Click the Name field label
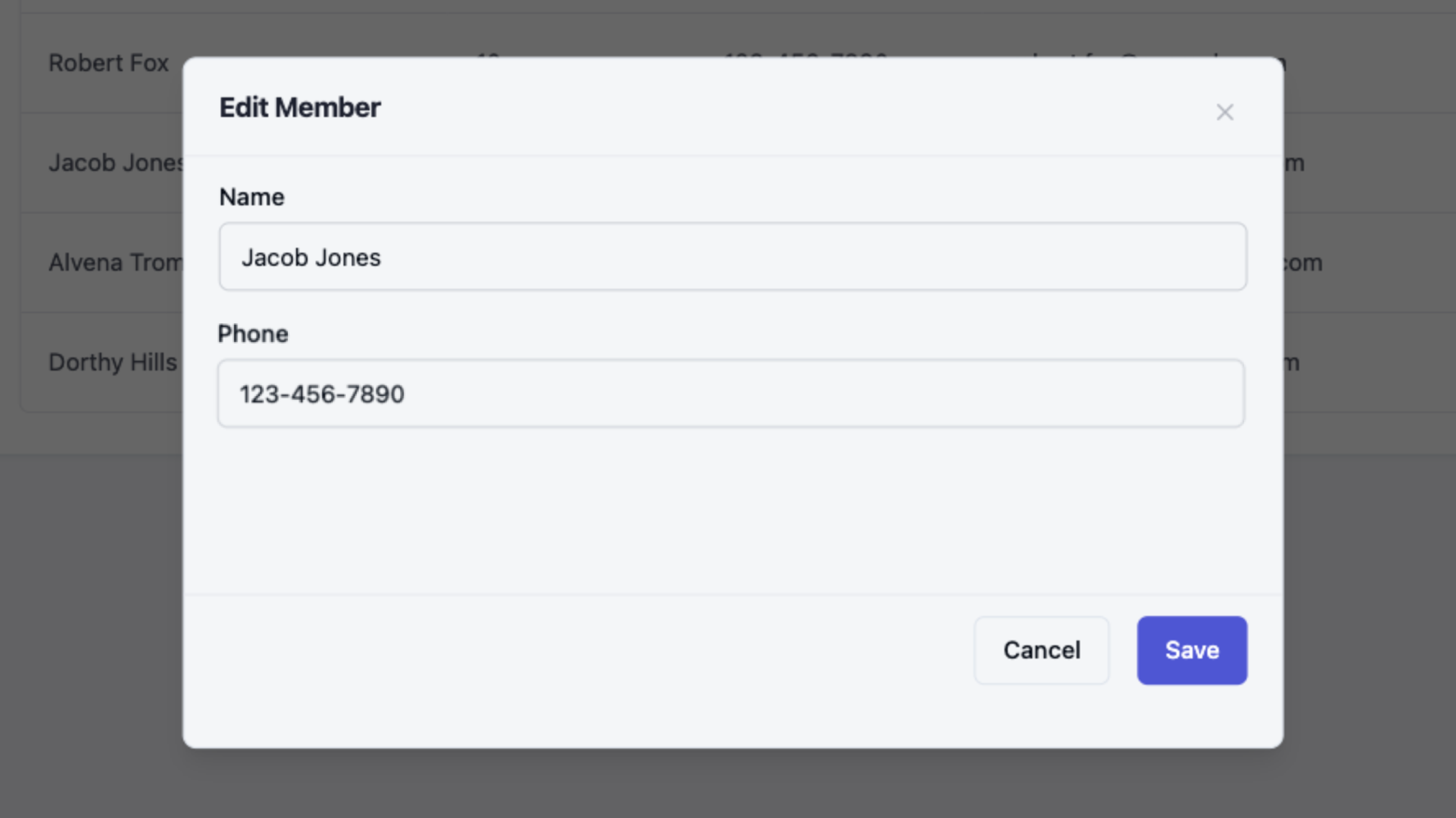Viewport: 1456px width, 818px height. click(251, 197)
